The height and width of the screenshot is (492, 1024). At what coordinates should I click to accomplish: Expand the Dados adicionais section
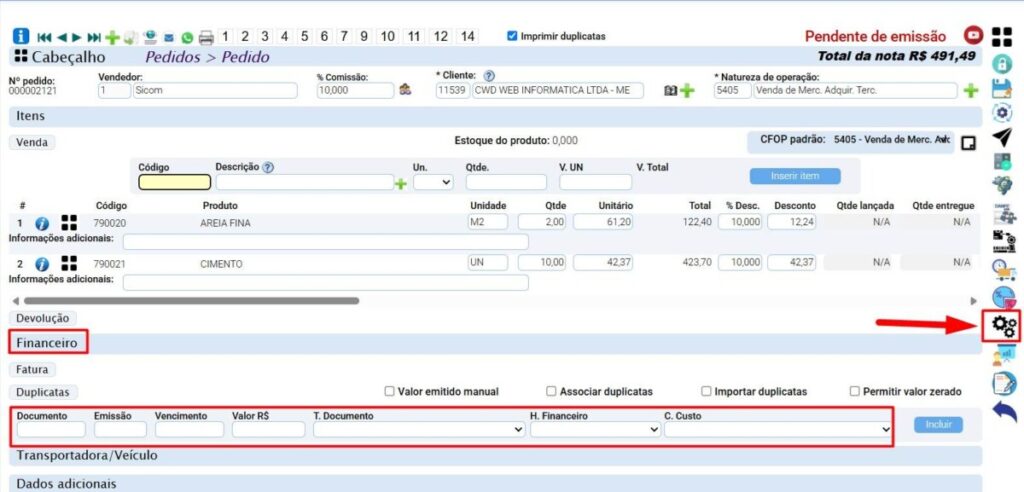click(495, 484)
